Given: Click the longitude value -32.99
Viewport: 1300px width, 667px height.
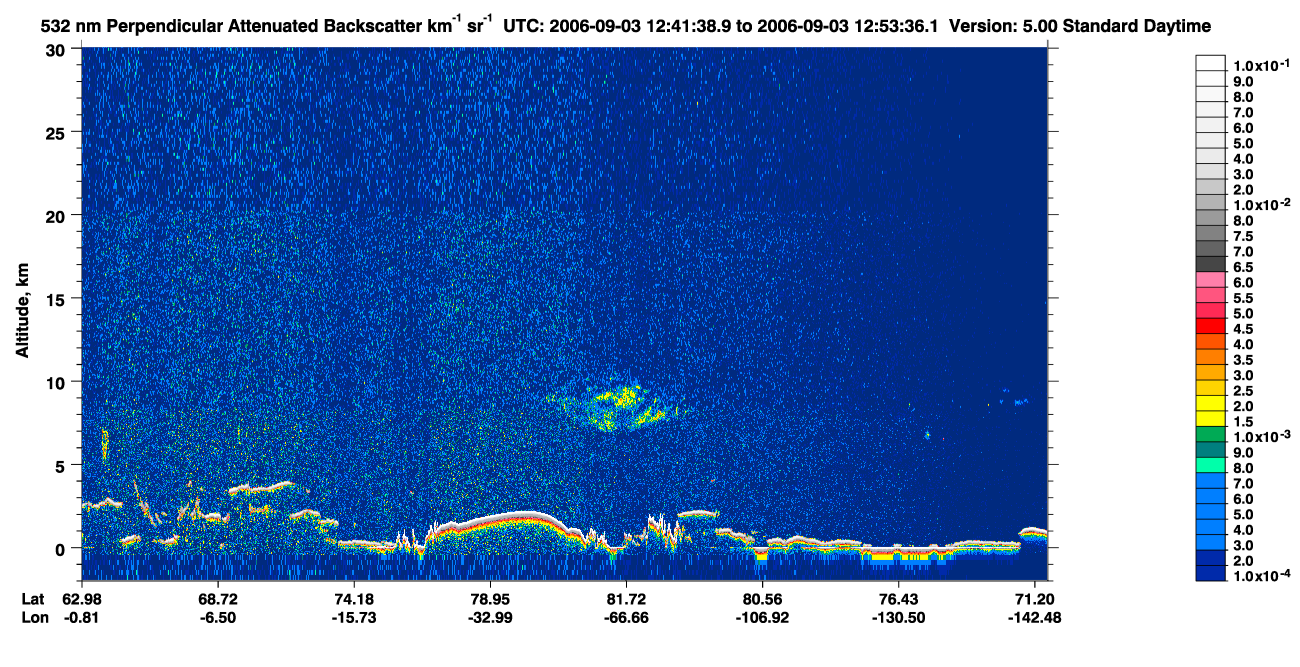Looking at the screenshot, I should click(x=490, y=617).
